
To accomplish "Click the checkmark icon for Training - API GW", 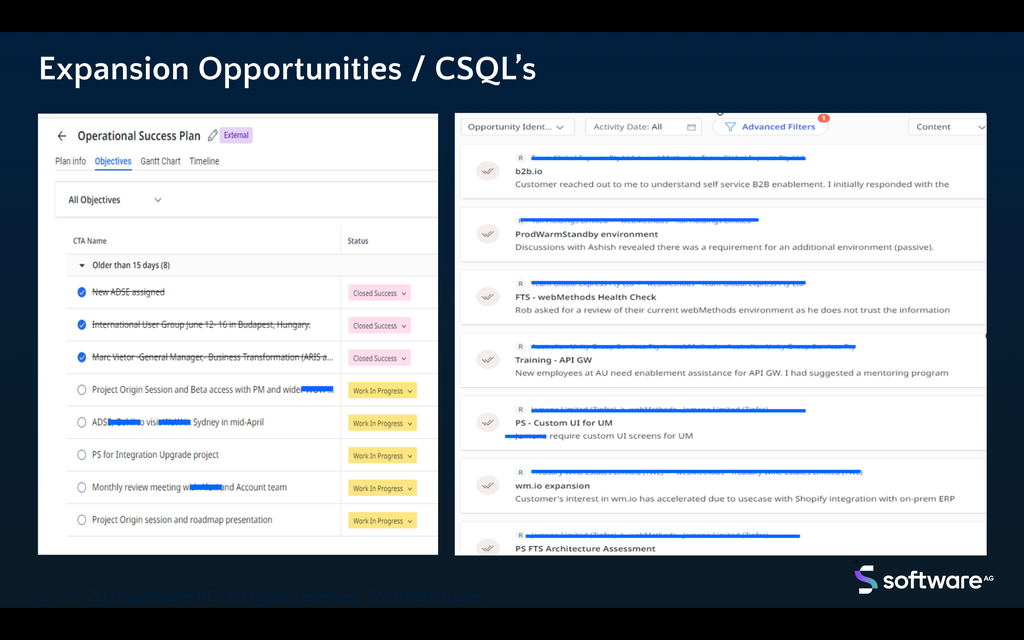I will 487,360.
